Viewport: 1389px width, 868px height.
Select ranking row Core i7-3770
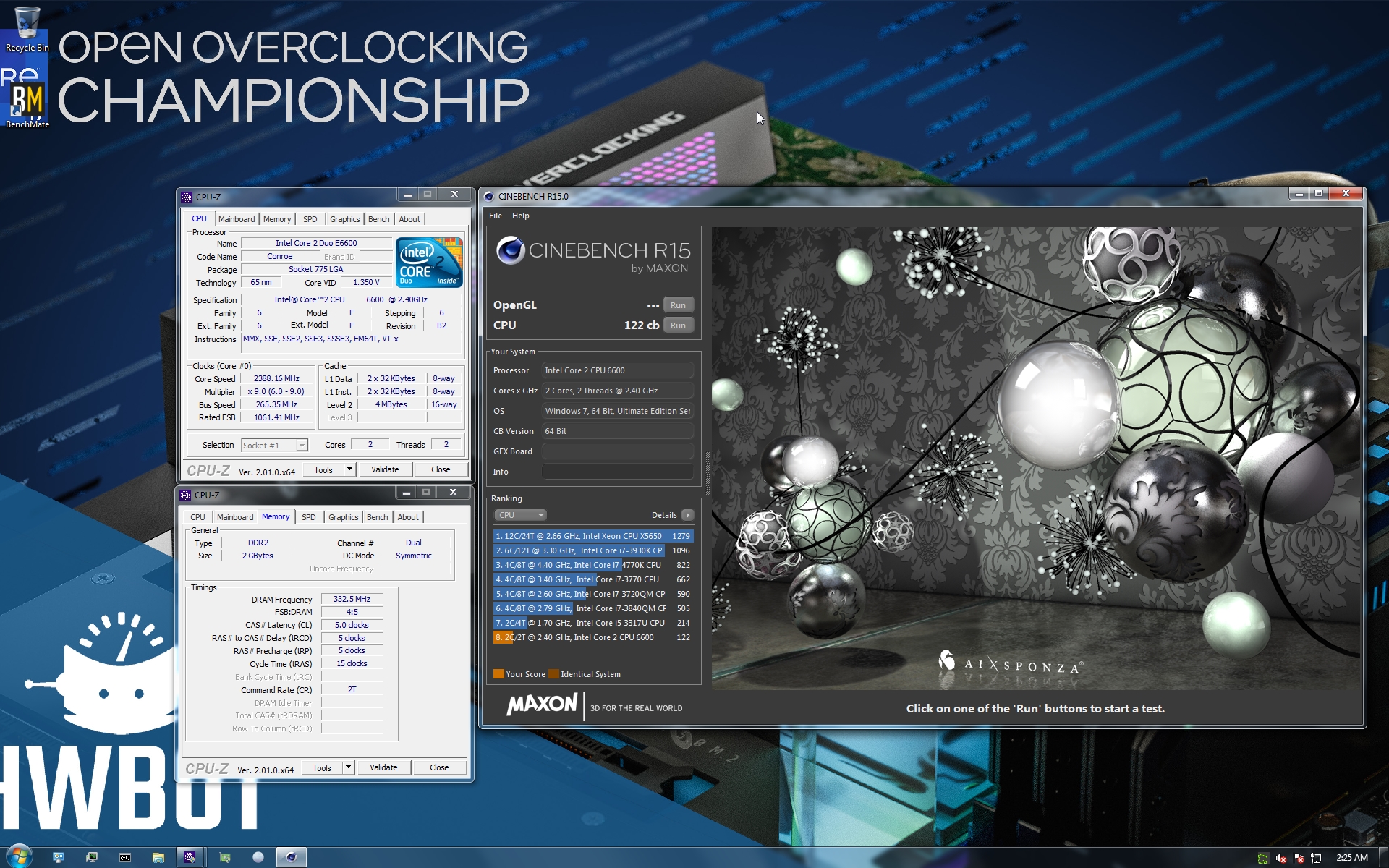point(593,579)
